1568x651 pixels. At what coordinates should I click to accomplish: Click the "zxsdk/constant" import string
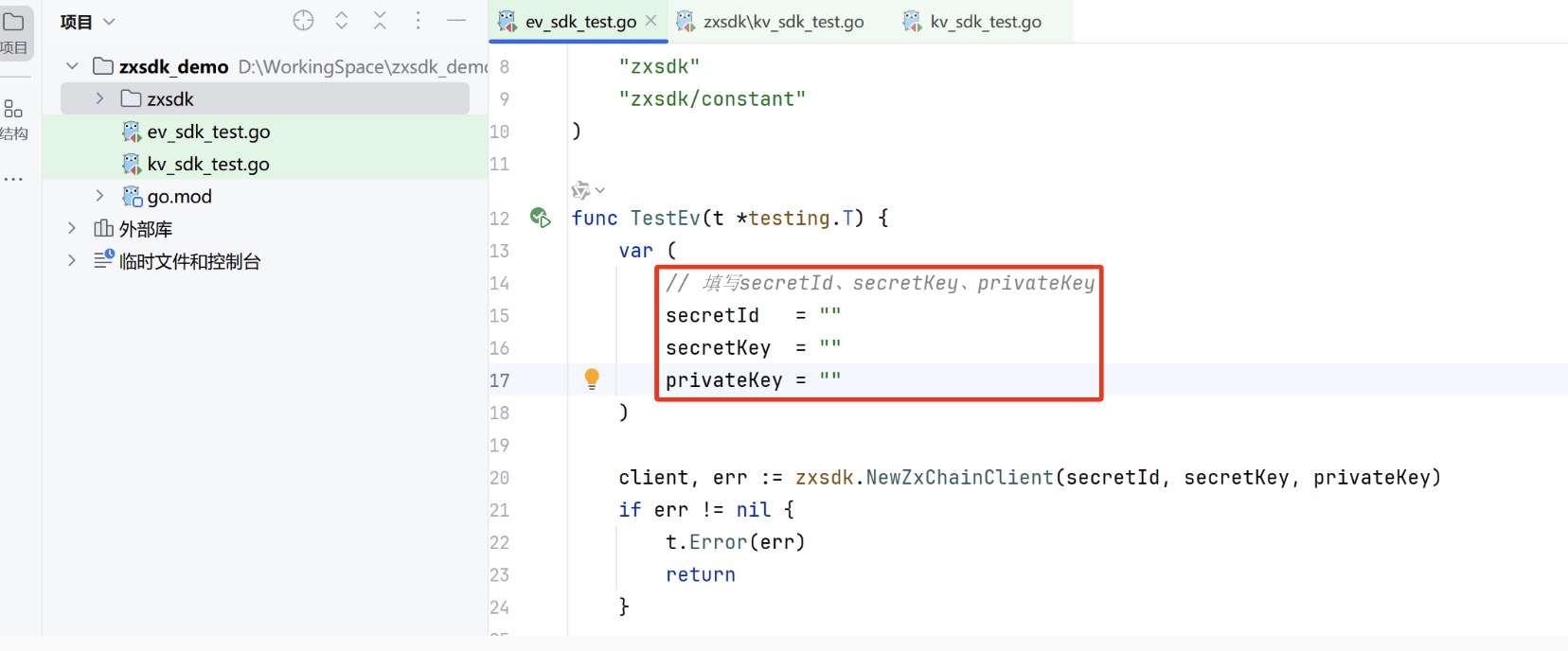coord(712,98)
